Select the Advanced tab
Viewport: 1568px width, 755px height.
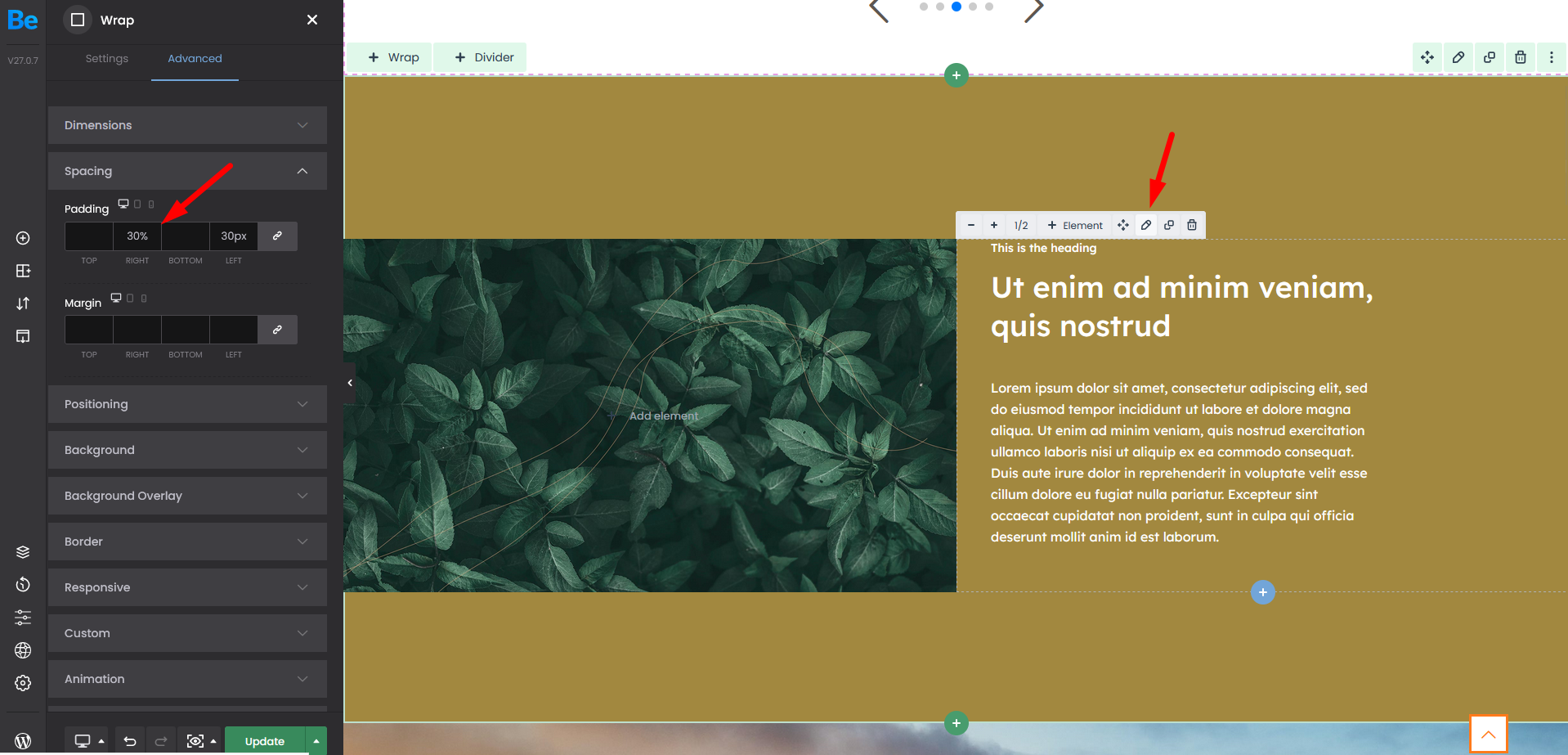pos(195,59)
